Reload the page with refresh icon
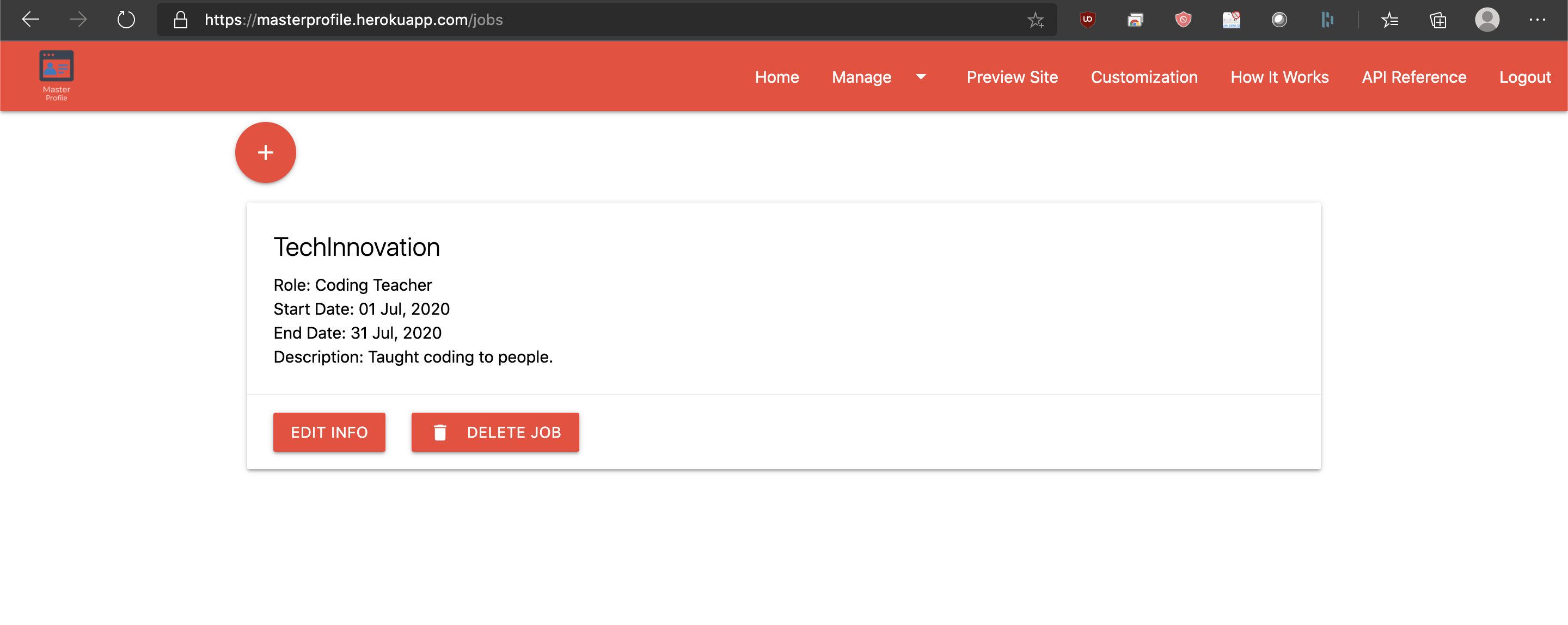This screenshot has height=625, width=1568. [126, 20]
